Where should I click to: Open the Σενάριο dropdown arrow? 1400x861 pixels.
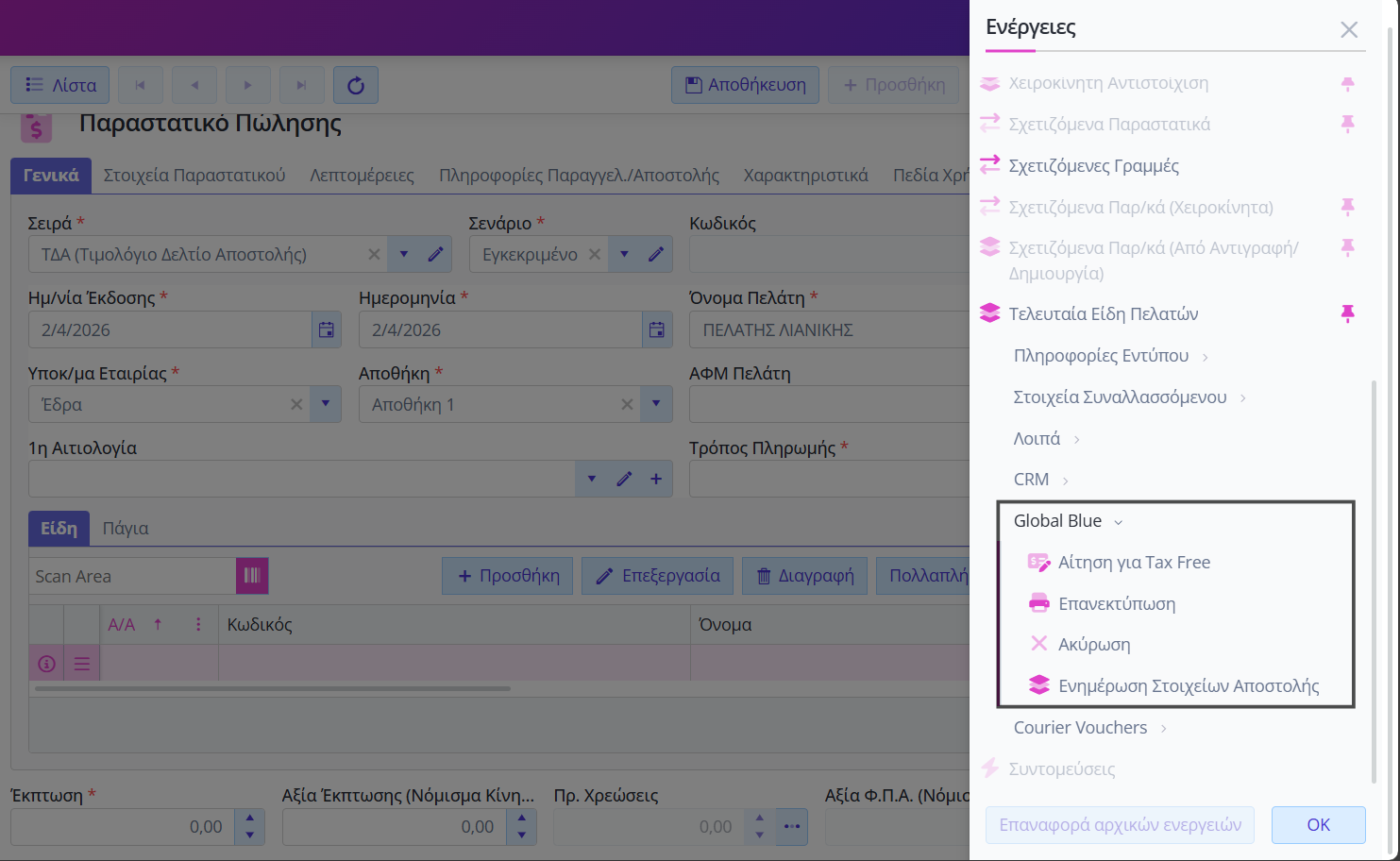click(624, 255)
